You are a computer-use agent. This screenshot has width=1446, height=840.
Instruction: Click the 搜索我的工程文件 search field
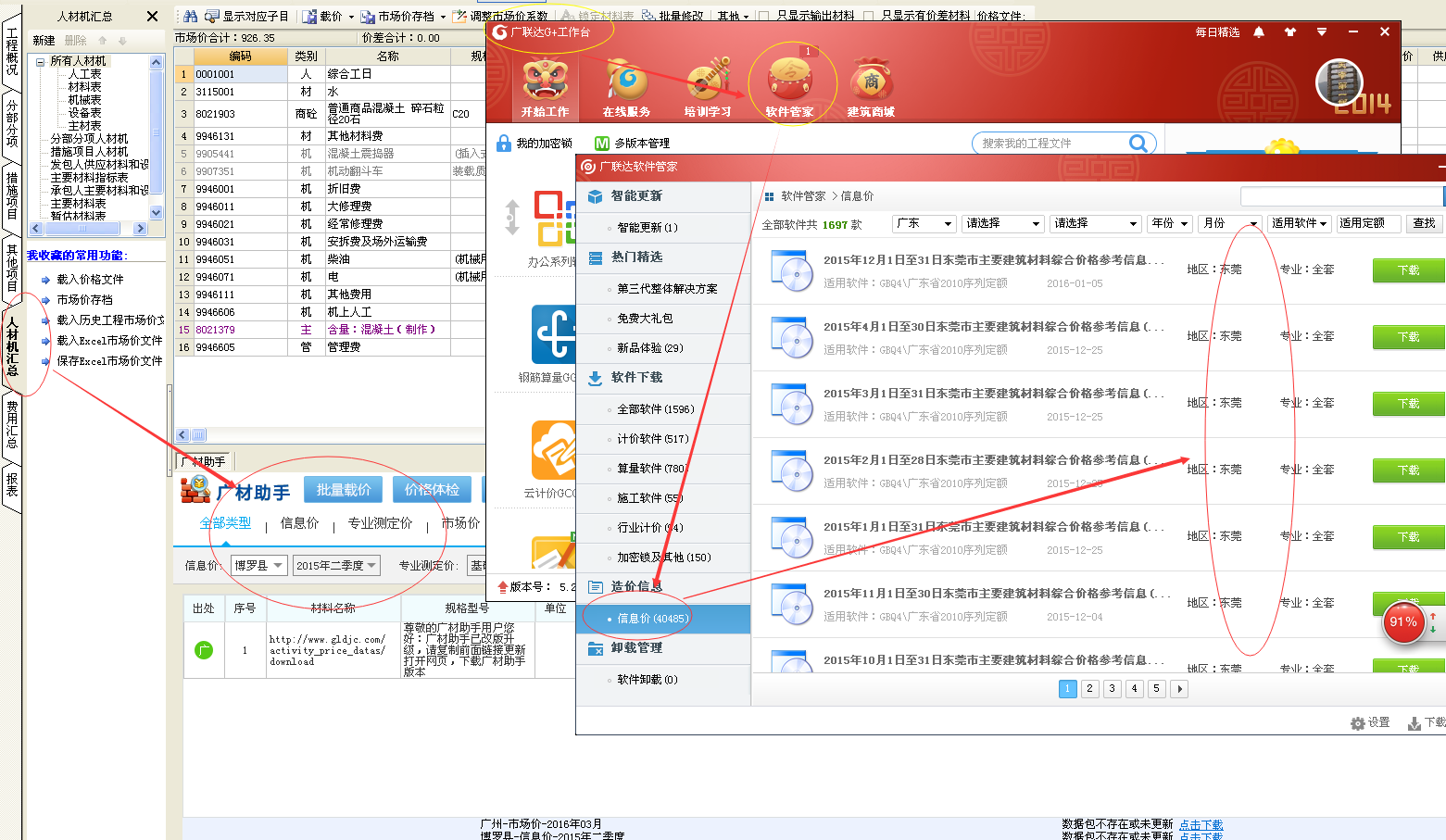pyautogui.click(x=1050, y=144)
